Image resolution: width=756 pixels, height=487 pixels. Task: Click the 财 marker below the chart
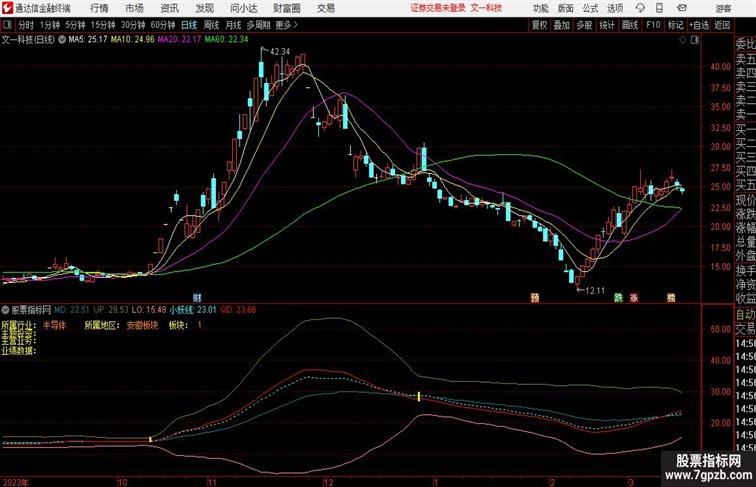tap(197, 298)
